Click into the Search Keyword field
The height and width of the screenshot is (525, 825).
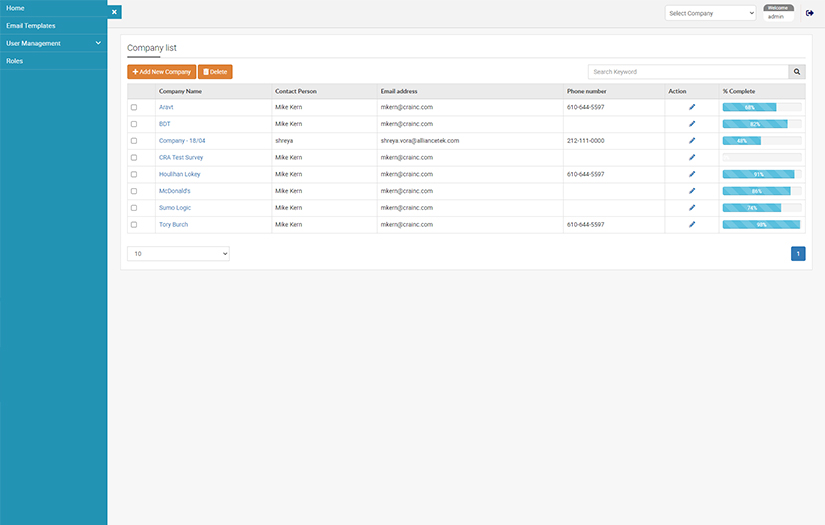pos(688,72)
